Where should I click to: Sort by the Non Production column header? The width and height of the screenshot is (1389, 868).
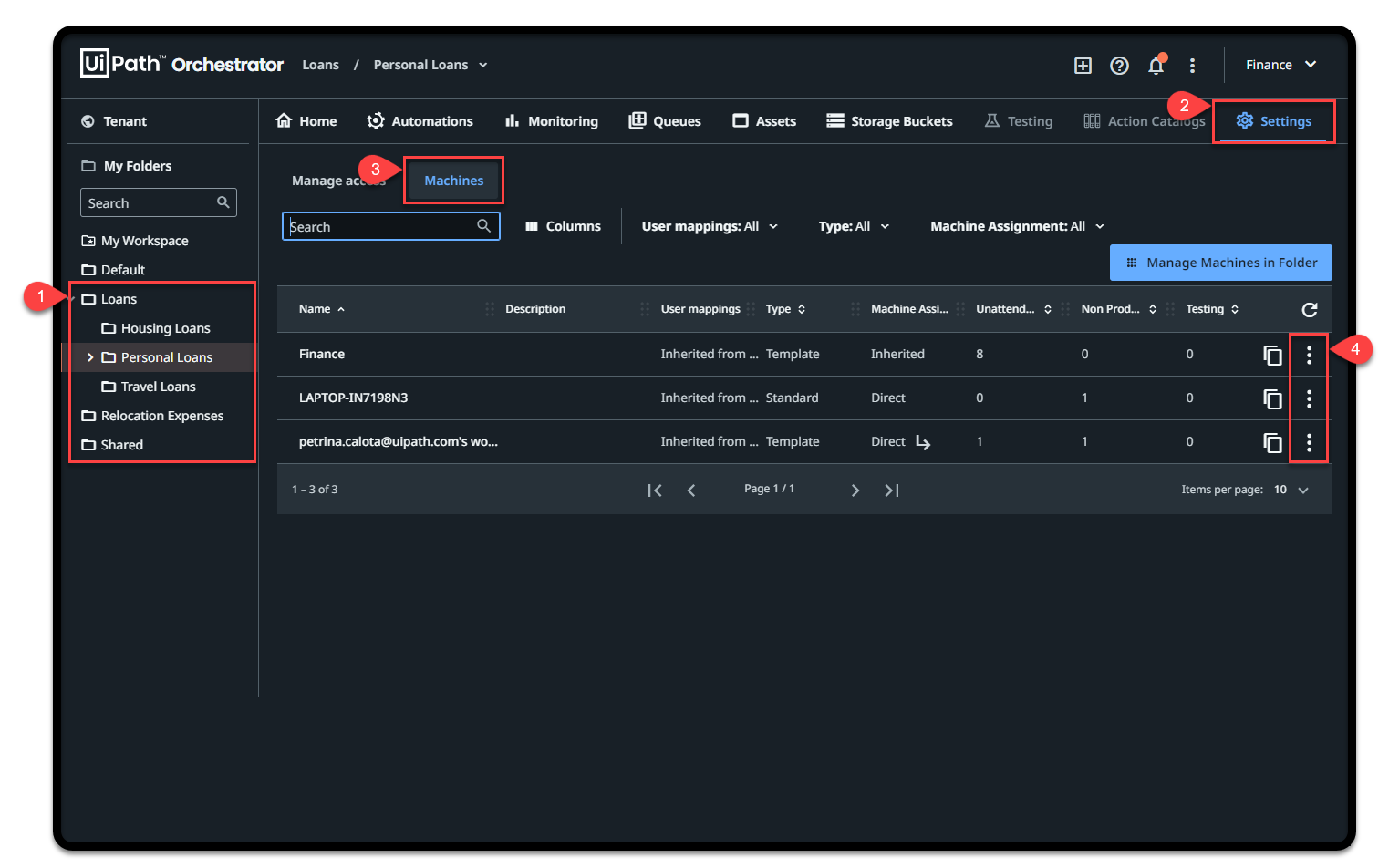click(1118, 309)
